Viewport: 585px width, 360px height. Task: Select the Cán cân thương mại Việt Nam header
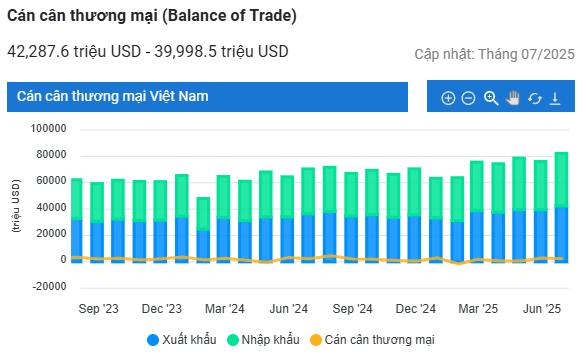pos(207,97)
